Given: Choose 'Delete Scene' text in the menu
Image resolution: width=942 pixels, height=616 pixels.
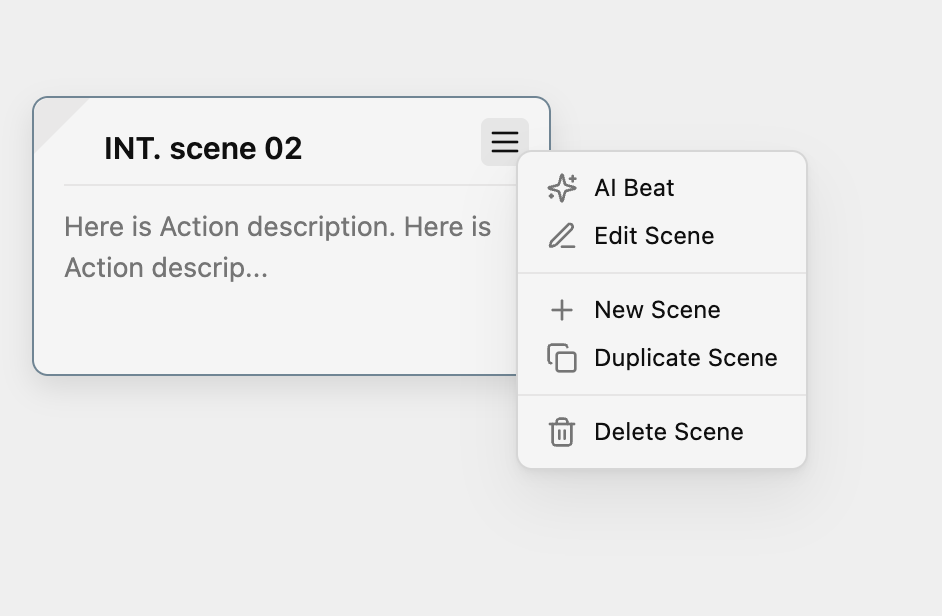Looking at the screenshot, I should (x=669, y=432).
